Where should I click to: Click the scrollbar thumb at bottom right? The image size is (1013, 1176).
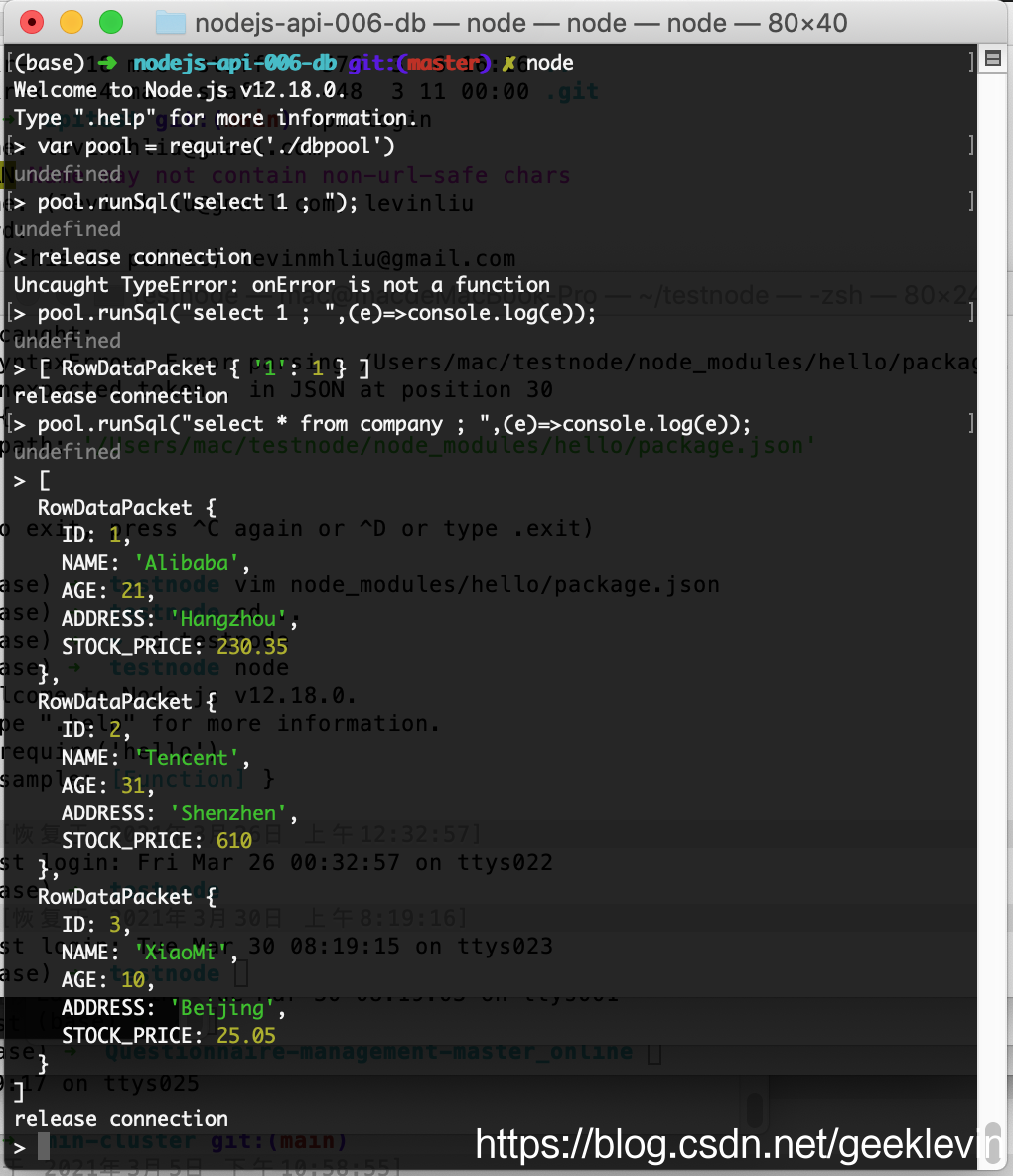coord(993,1142)
